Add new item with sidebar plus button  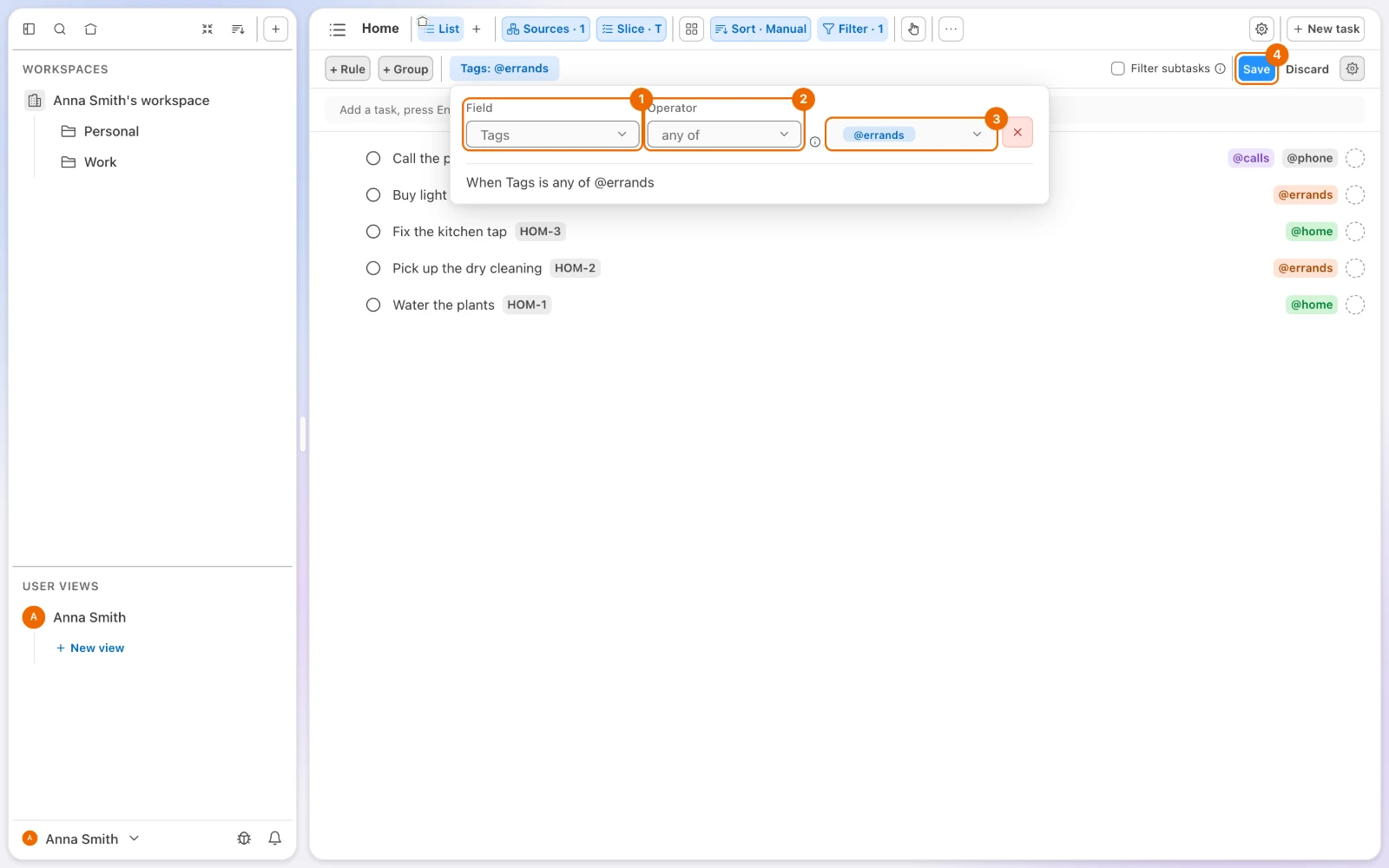(x=275, y=29)
